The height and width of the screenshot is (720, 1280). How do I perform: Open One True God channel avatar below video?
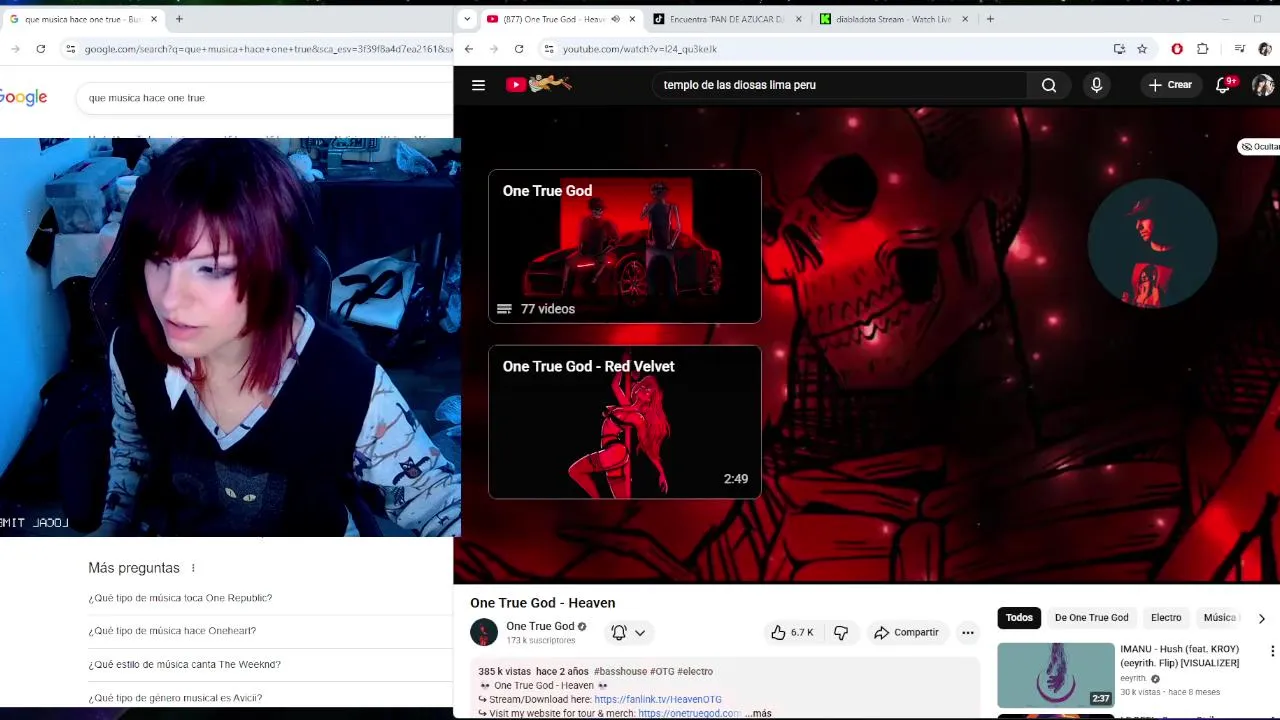tap(484, 632)
